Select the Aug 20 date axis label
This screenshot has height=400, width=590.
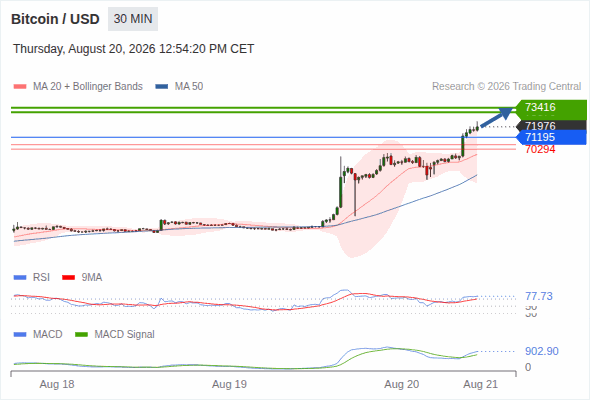pyautogui.click(x=401, y=384)
